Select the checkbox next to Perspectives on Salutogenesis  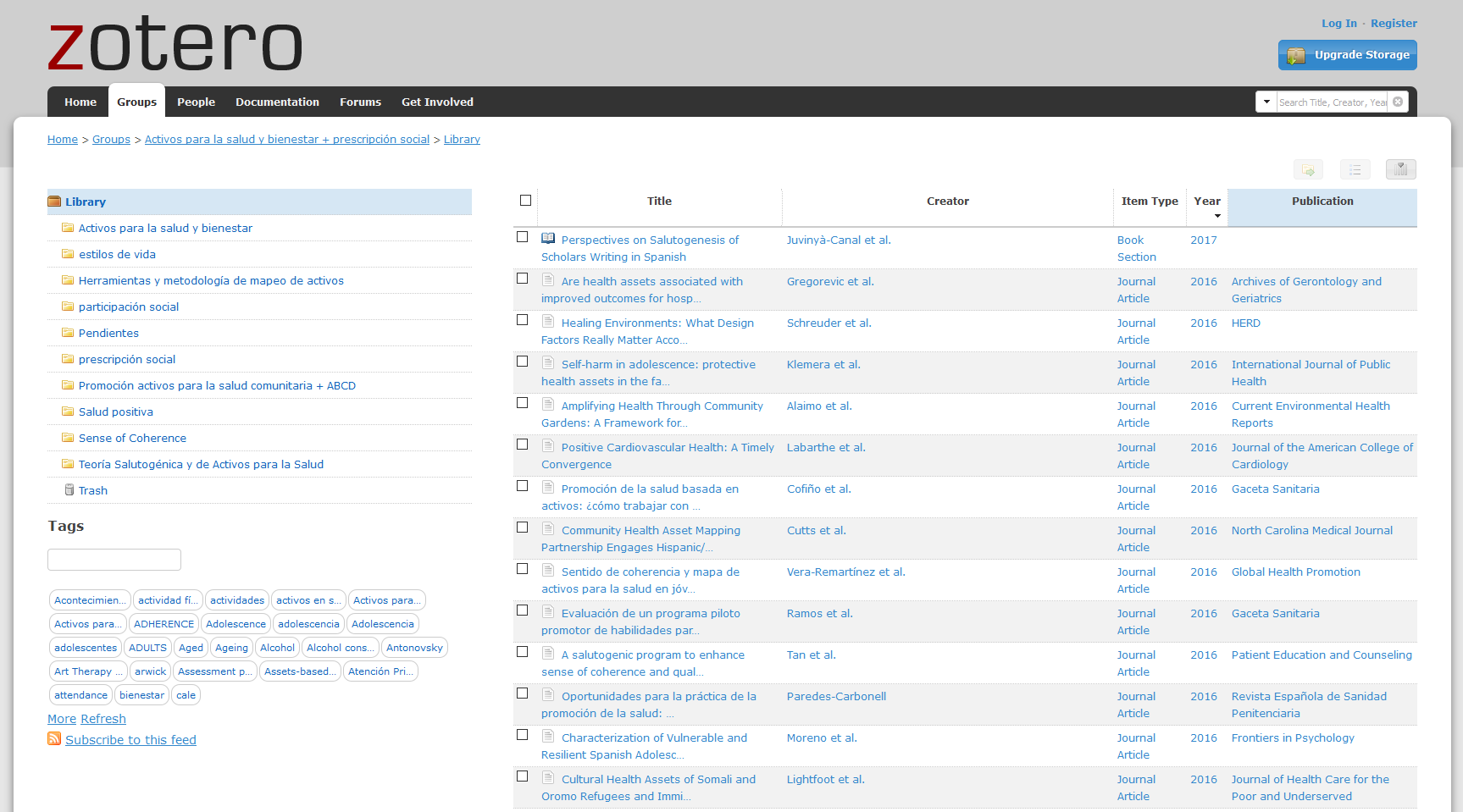click(523, 237)
